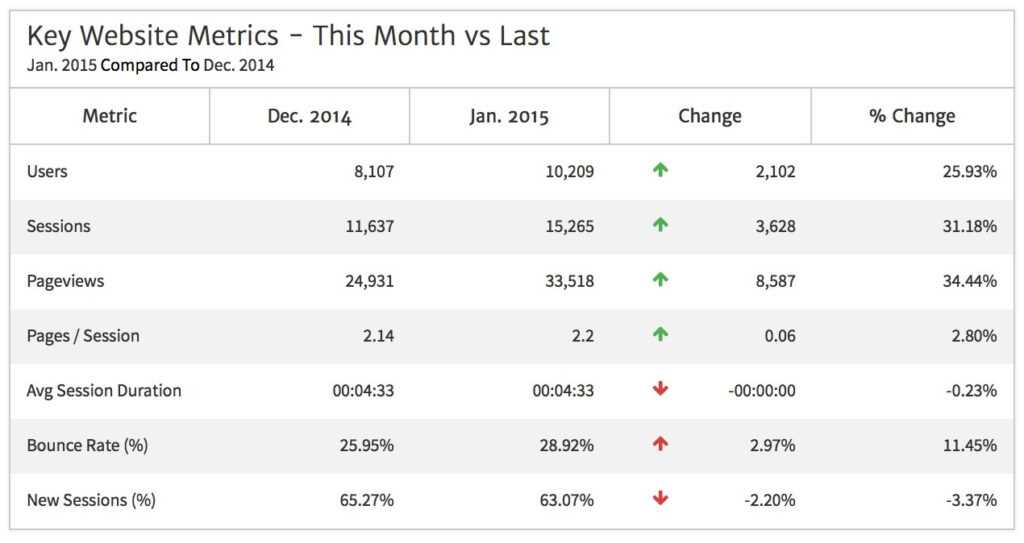This screenshot has height=543, width=1024.
Task: Select the Bounce Rate (%) row label
Action: click(87, 445)
